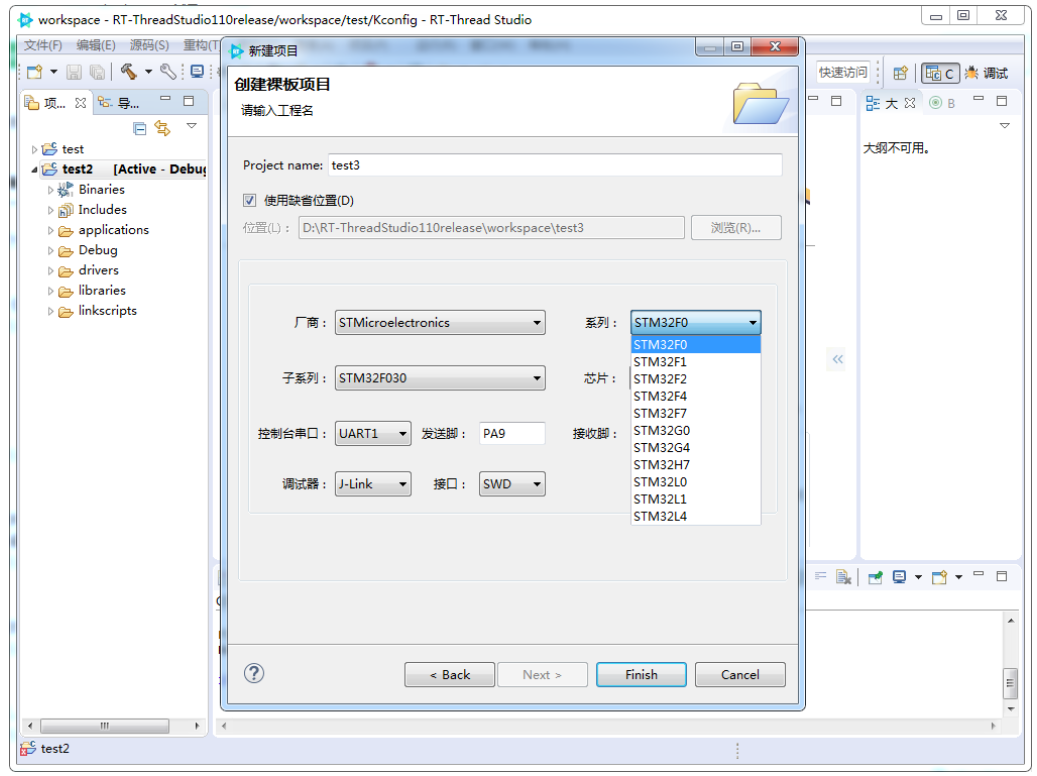This screenshot has width=1037, height=776.
Task: Select STM32F4 in series list
Action: (x=696, y=396)
